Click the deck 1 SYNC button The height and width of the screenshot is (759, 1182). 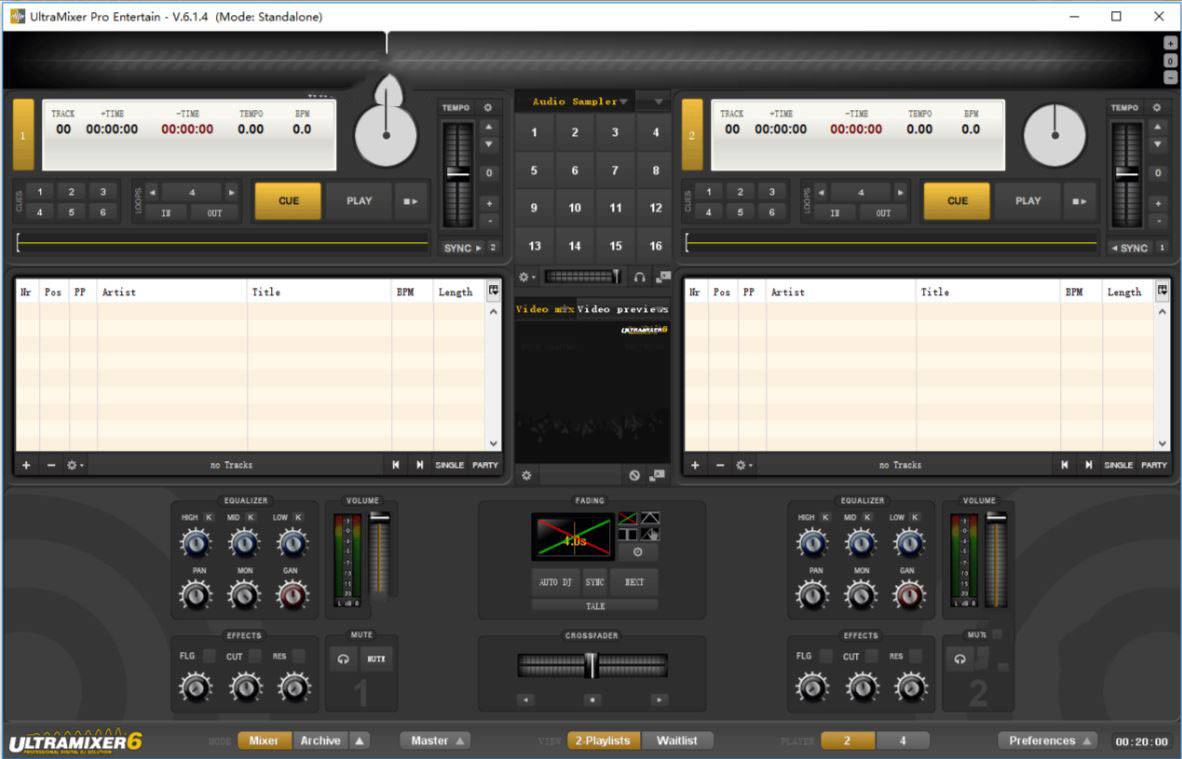pos(462,248)
